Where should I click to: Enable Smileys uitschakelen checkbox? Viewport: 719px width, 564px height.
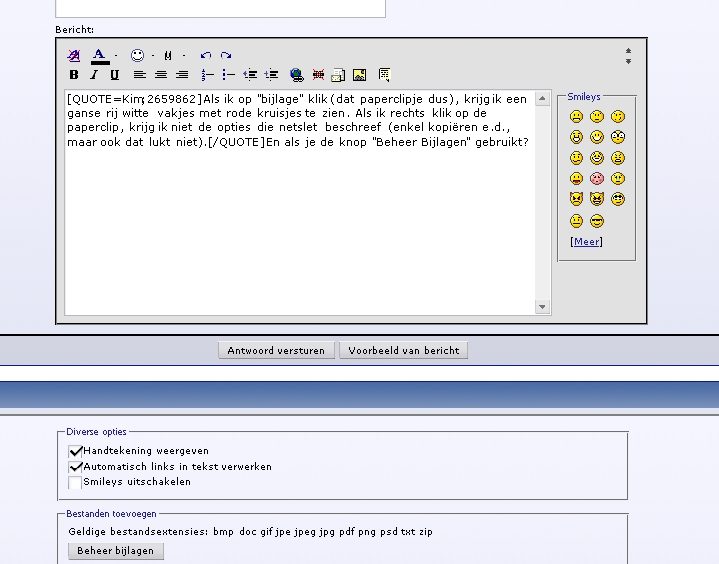75,482
